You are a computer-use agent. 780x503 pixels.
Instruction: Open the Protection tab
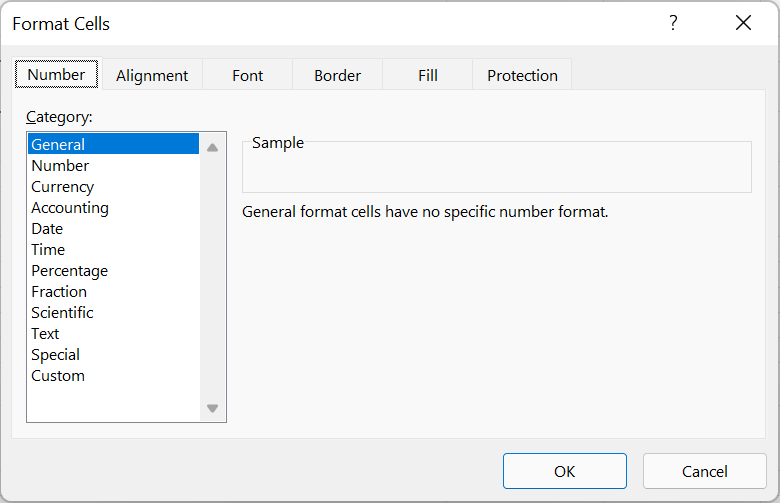point(522,76)
